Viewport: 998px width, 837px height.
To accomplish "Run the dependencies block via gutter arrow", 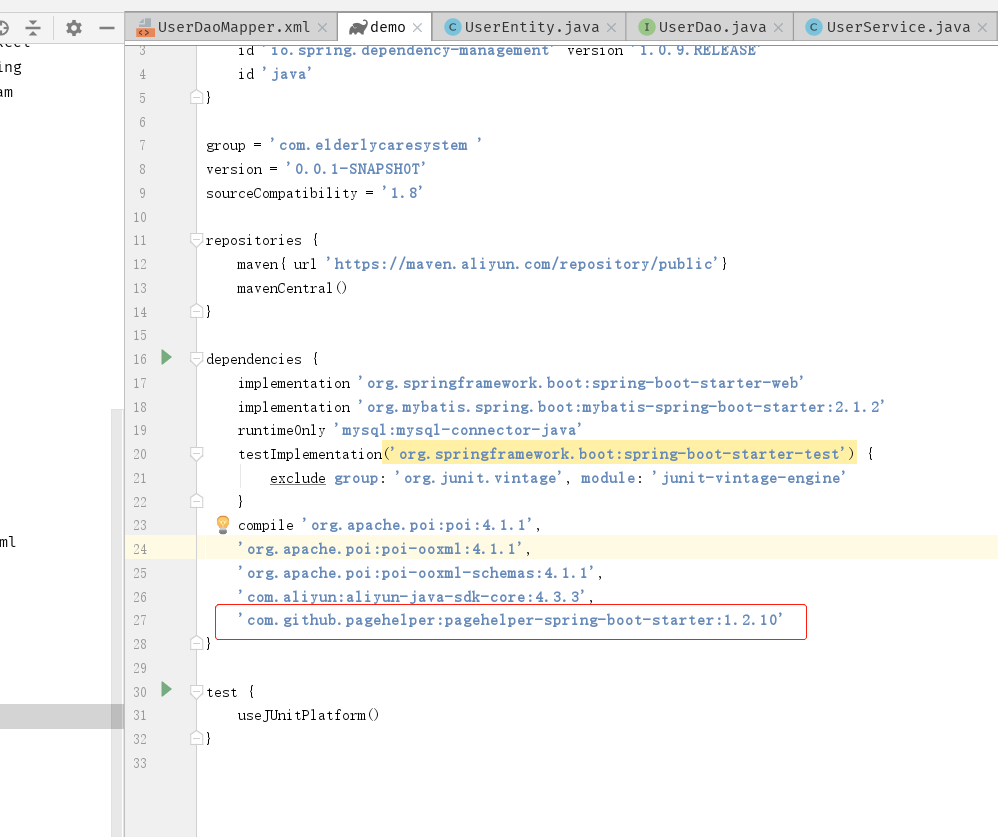I will (x=167, y=358).
